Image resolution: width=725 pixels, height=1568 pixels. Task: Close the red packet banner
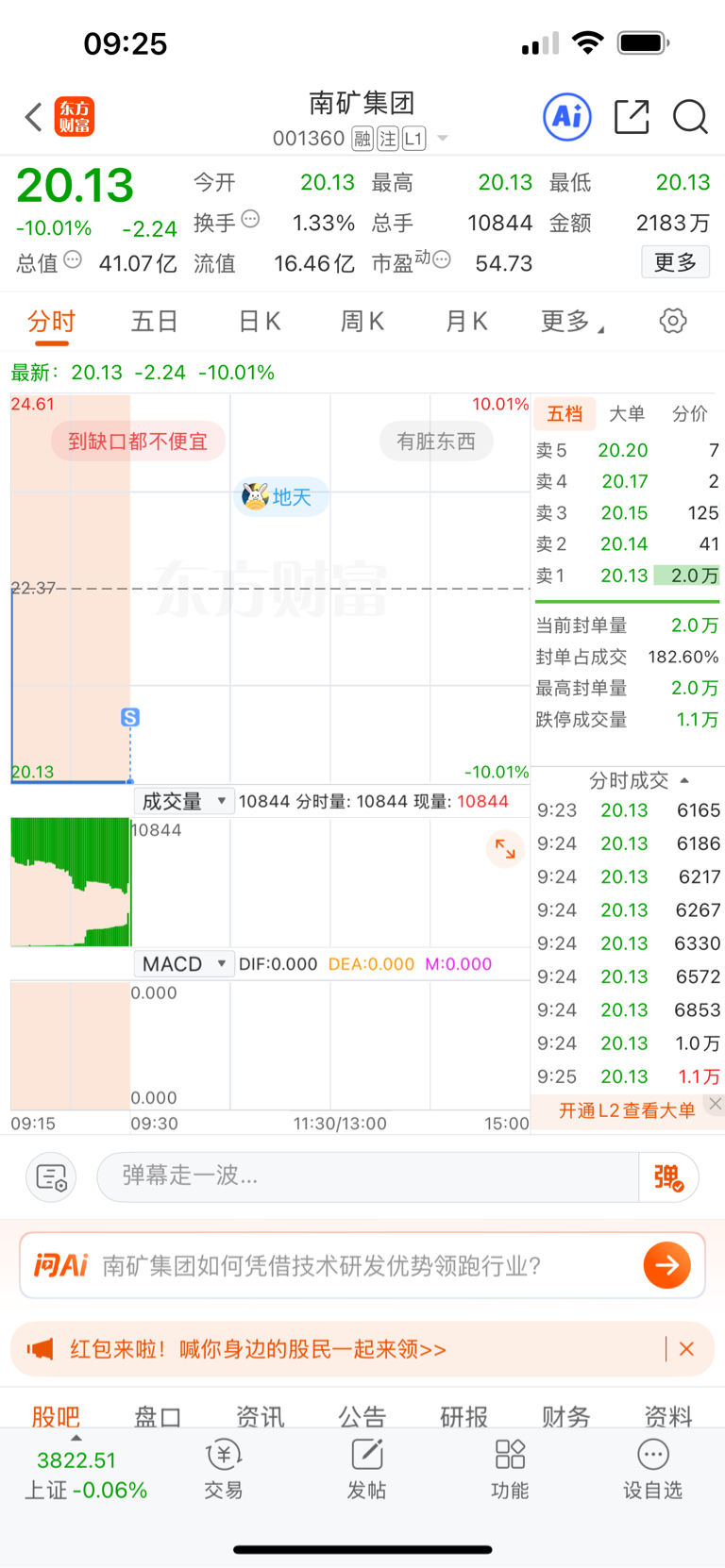coord(686,1349)
